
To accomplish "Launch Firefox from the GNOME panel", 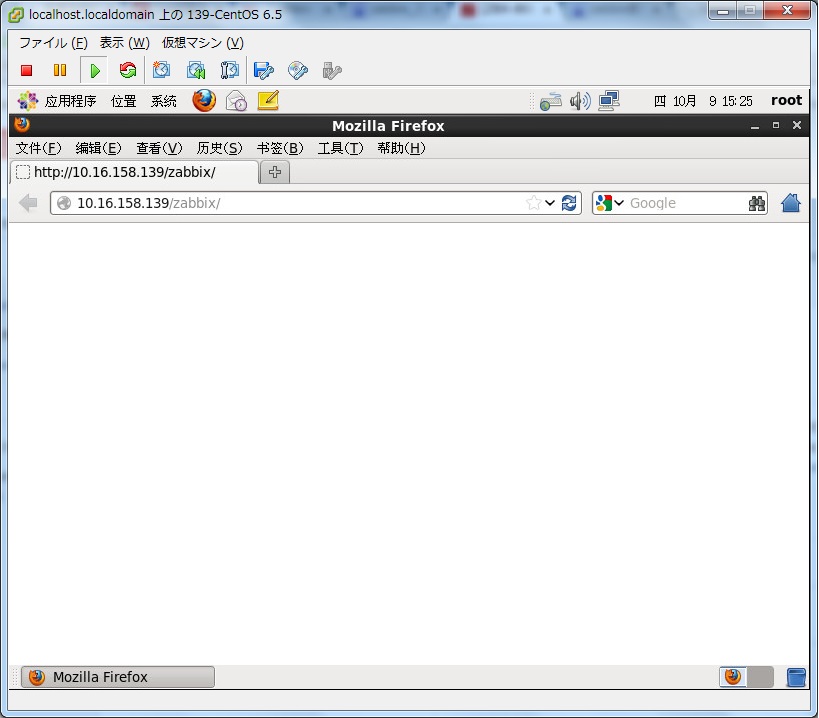I will [x=204, y=101].
